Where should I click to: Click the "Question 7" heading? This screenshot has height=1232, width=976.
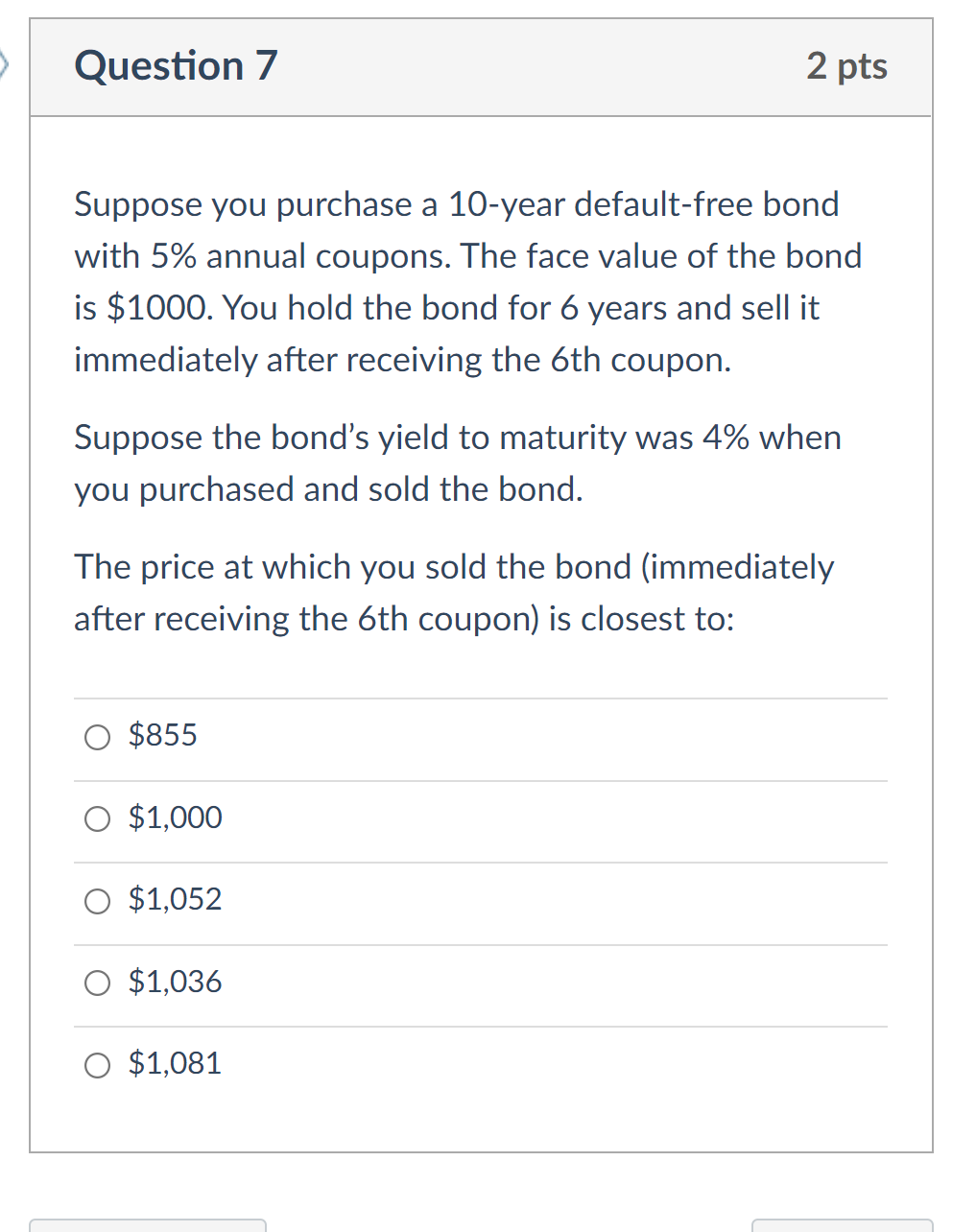click(x=176, y=66)
